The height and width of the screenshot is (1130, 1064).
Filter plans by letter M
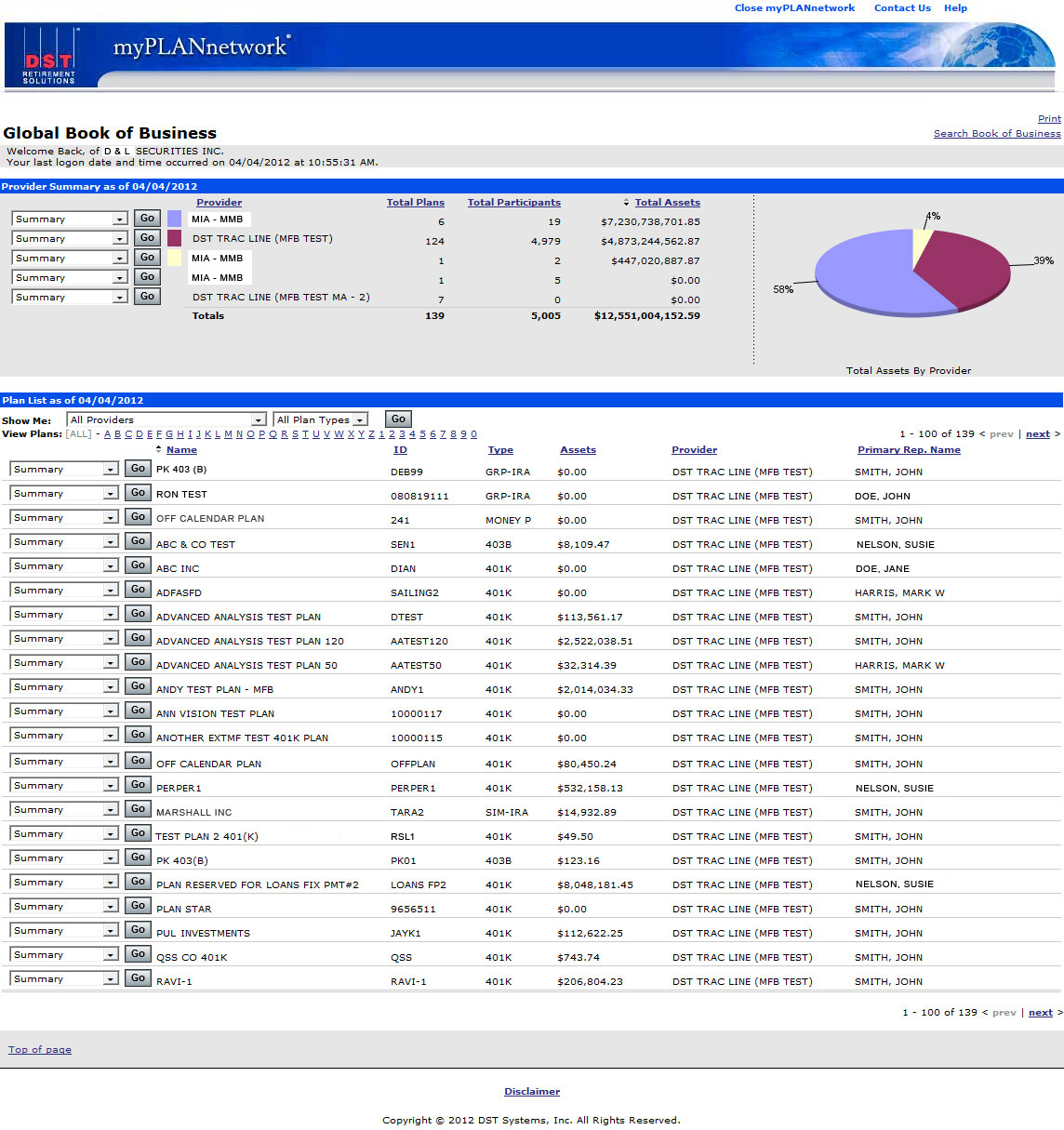coord(227,434)
